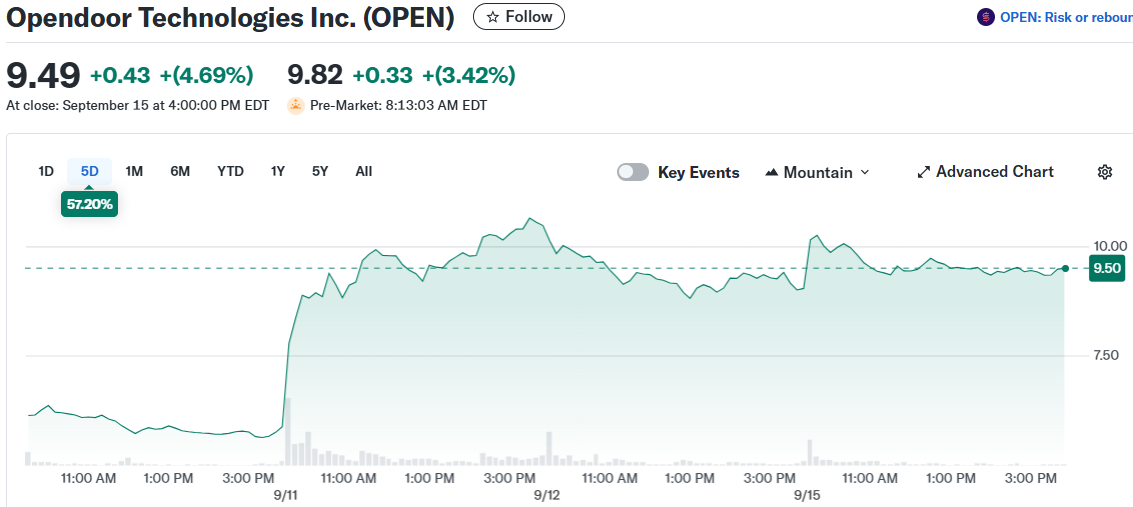Click the 9/11 date label
This screenshot has width=1133, height=507.
(286, 495)
